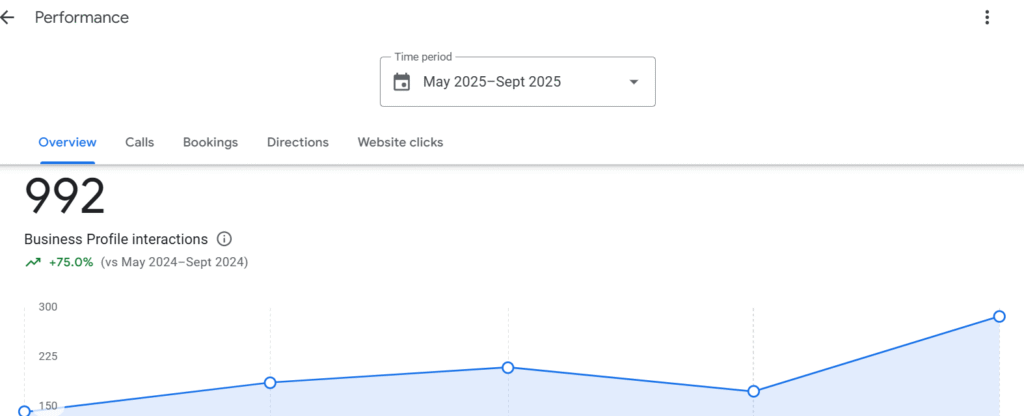Click the vs May 2024–Sept 2024 comparison text
The image size is (1024, 416).
(x=175, y=262)
